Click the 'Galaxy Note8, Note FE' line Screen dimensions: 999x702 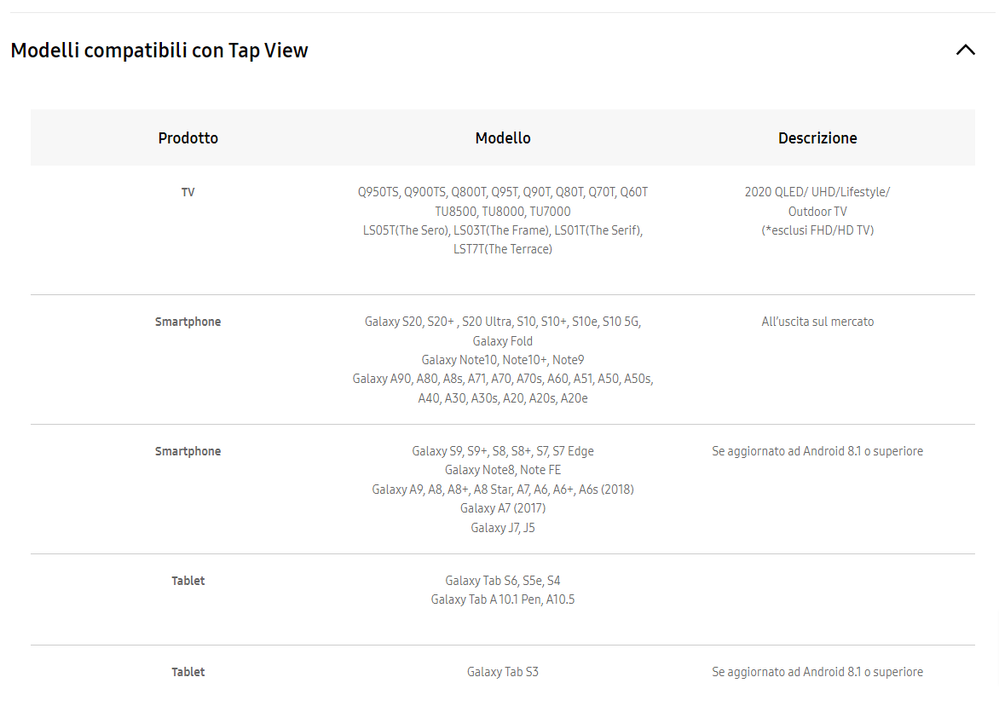click(x=503, y=470)
